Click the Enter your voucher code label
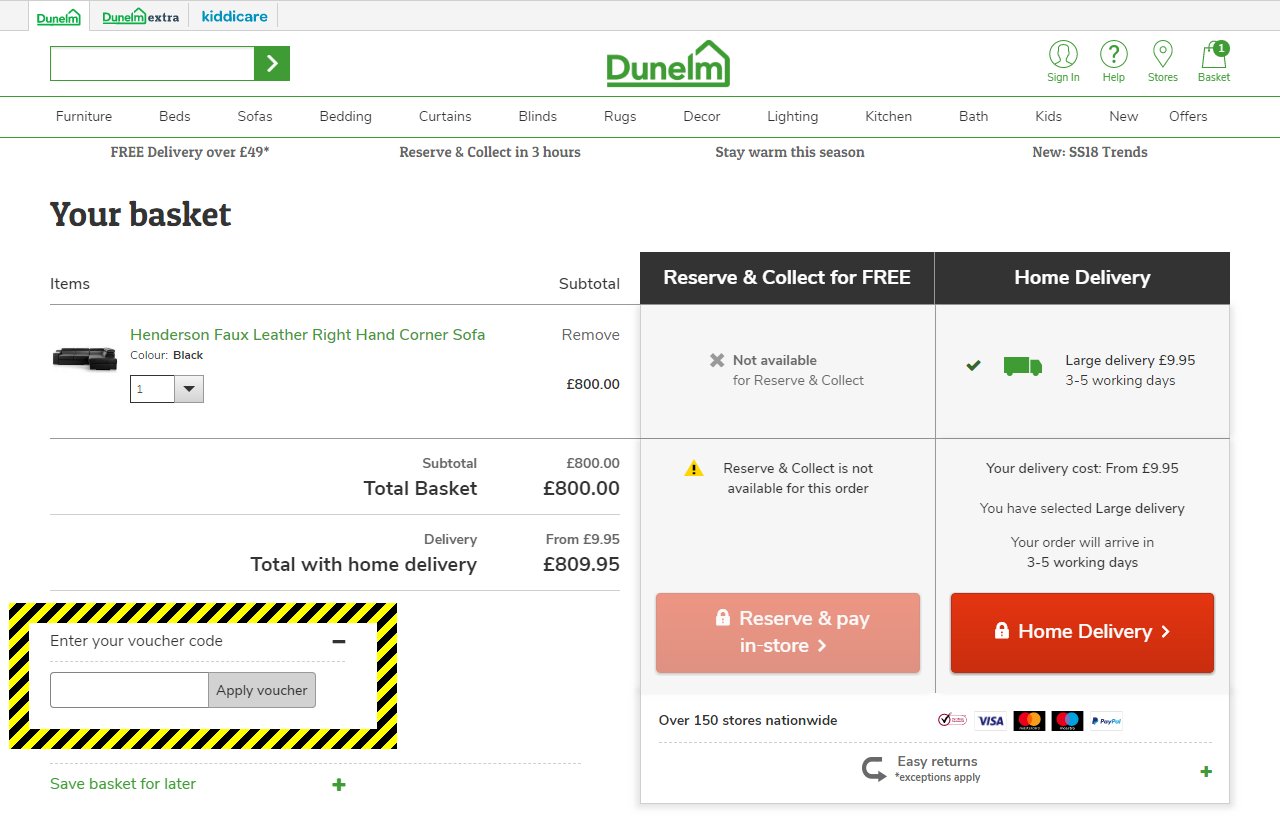 click(x=136, y=641)
